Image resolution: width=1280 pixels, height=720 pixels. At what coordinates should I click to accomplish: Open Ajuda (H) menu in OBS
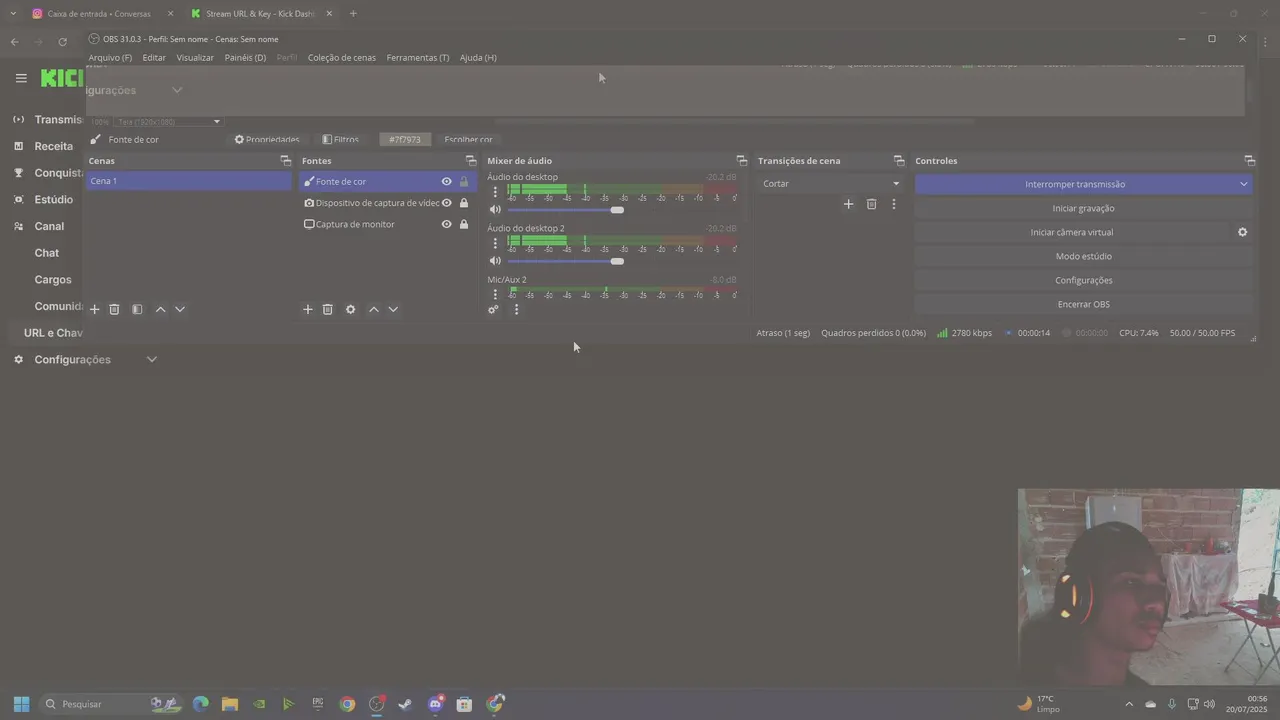[x=478, y=58]
